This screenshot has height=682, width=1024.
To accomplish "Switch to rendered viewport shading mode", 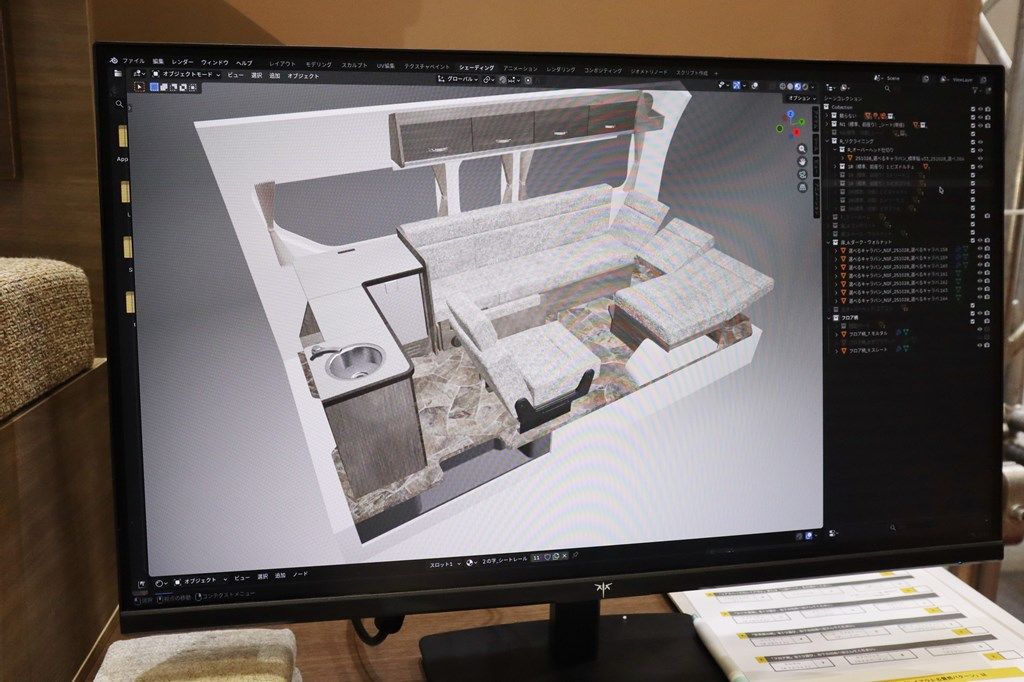I will coord(805,87).
